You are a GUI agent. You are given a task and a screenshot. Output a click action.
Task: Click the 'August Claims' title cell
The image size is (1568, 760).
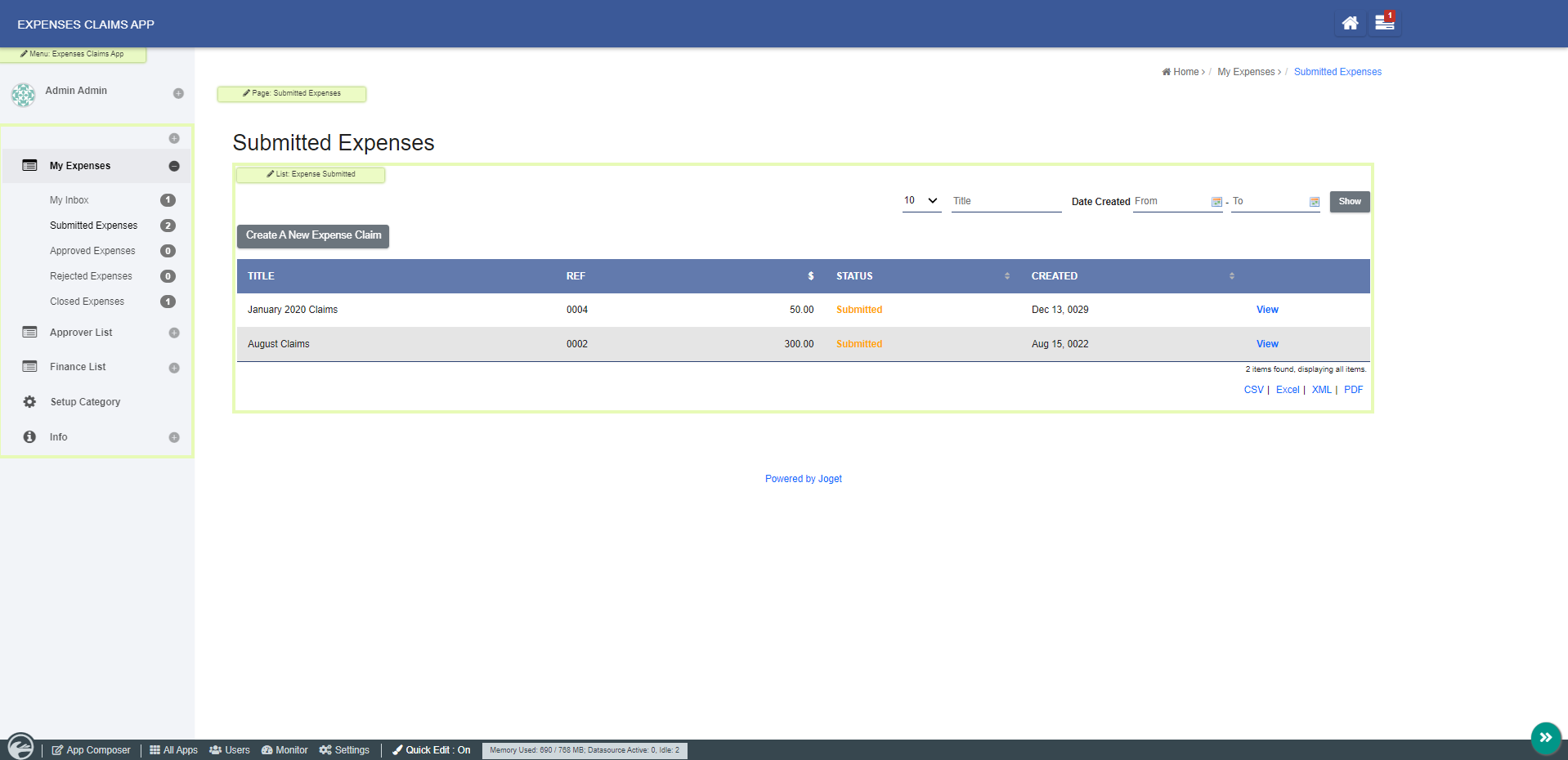(279, 344)
